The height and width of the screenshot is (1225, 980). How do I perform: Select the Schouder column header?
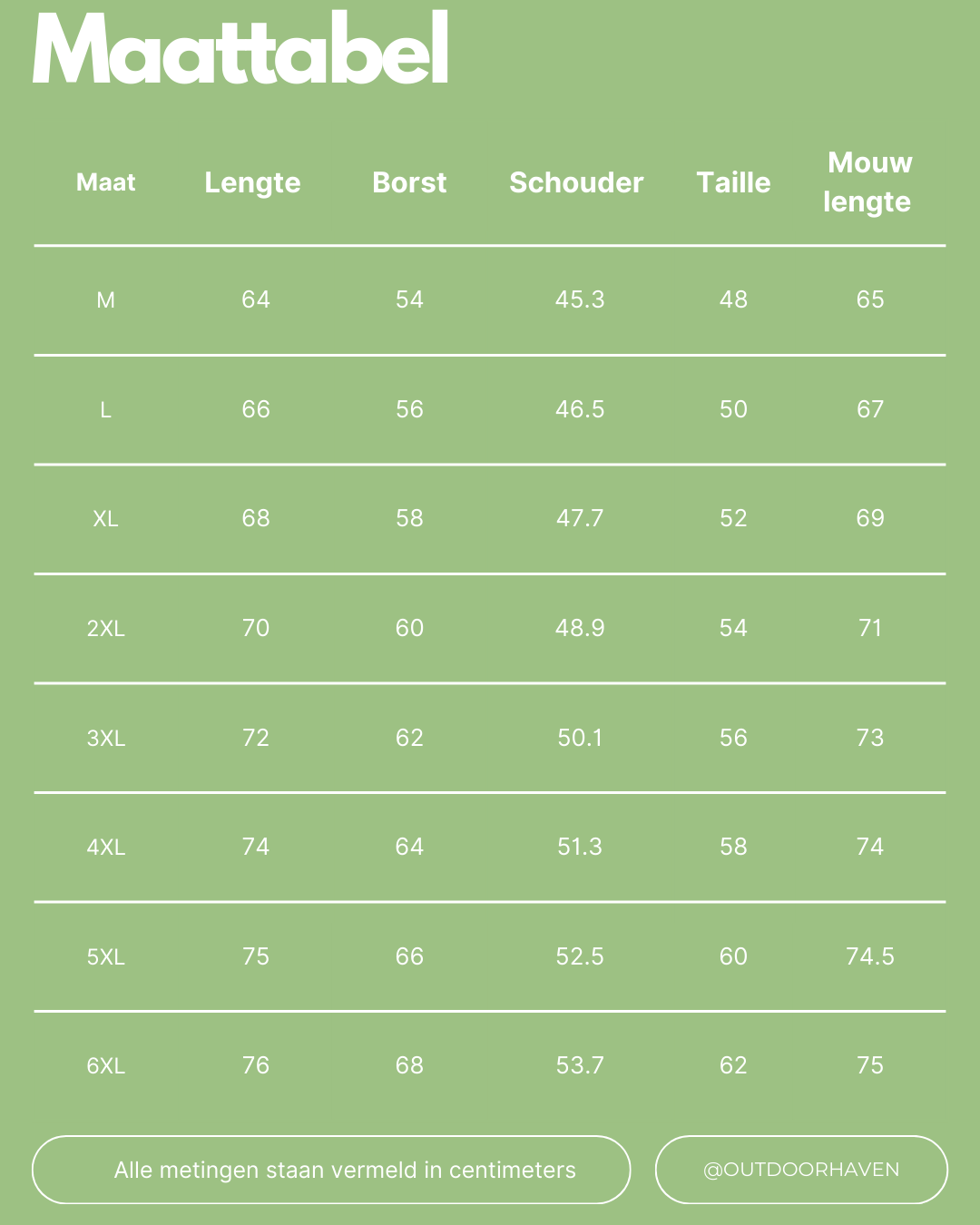click(576, 182)
